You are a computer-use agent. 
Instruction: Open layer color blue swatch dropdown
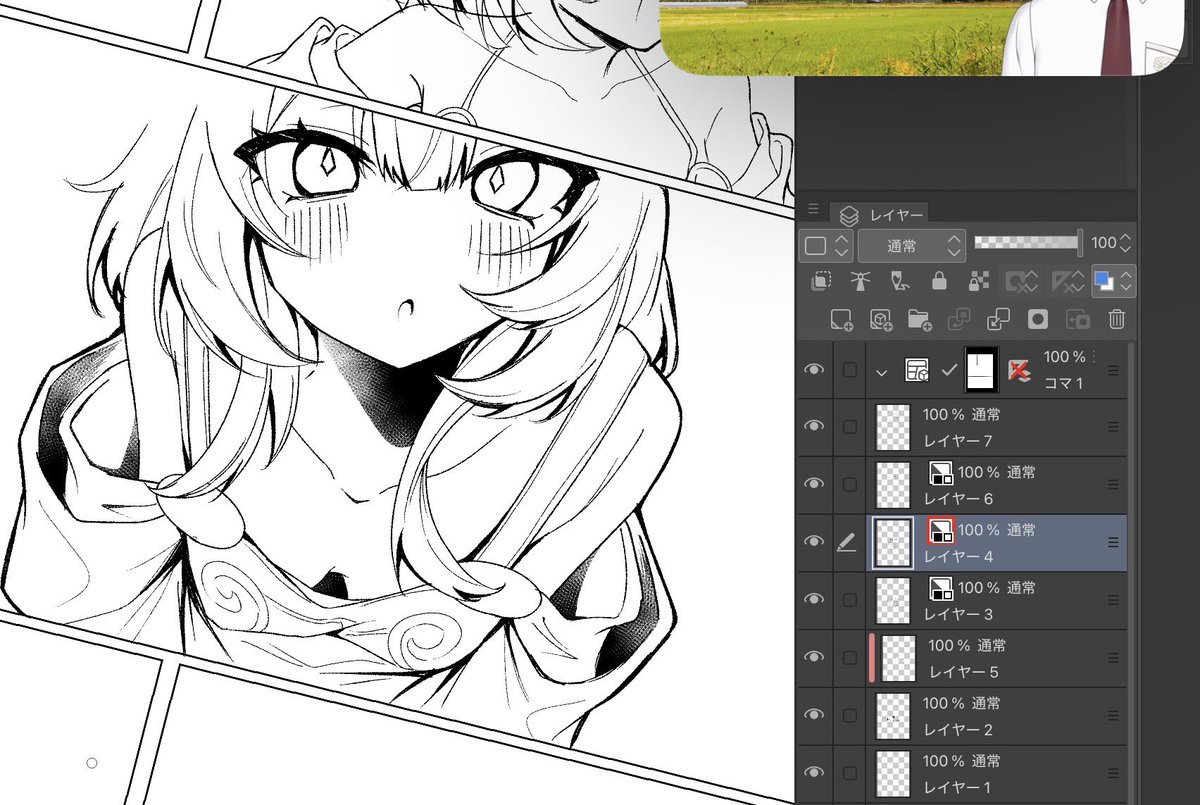tap(1113, 282)
